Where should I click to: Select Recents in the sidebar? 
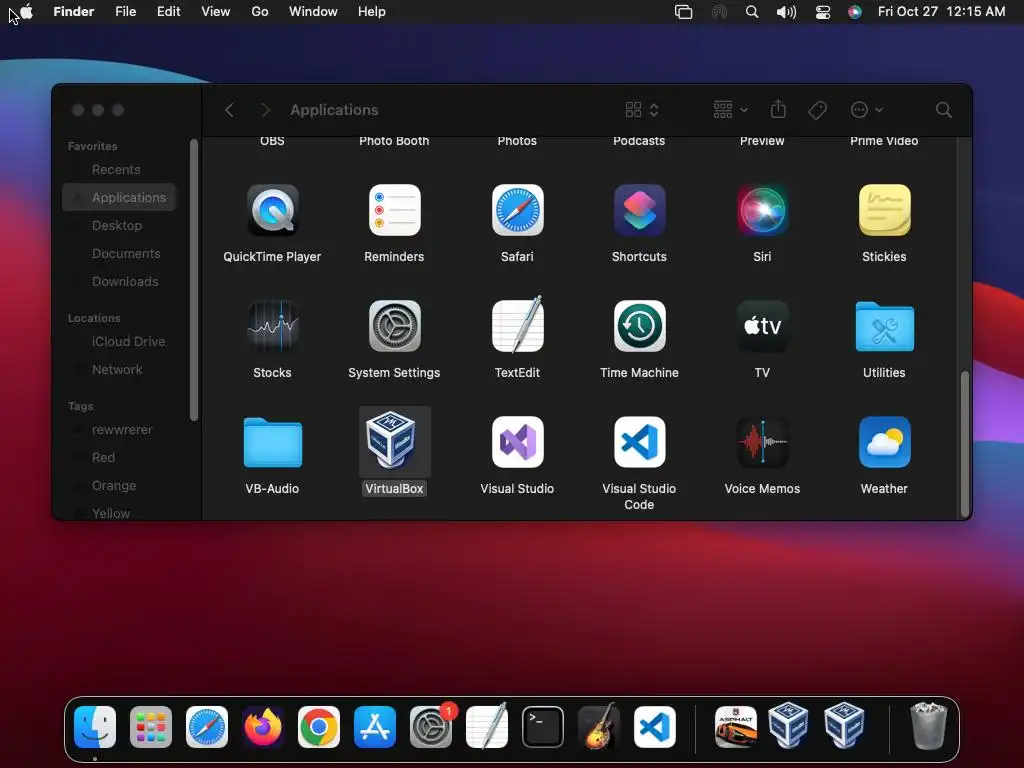120,170
